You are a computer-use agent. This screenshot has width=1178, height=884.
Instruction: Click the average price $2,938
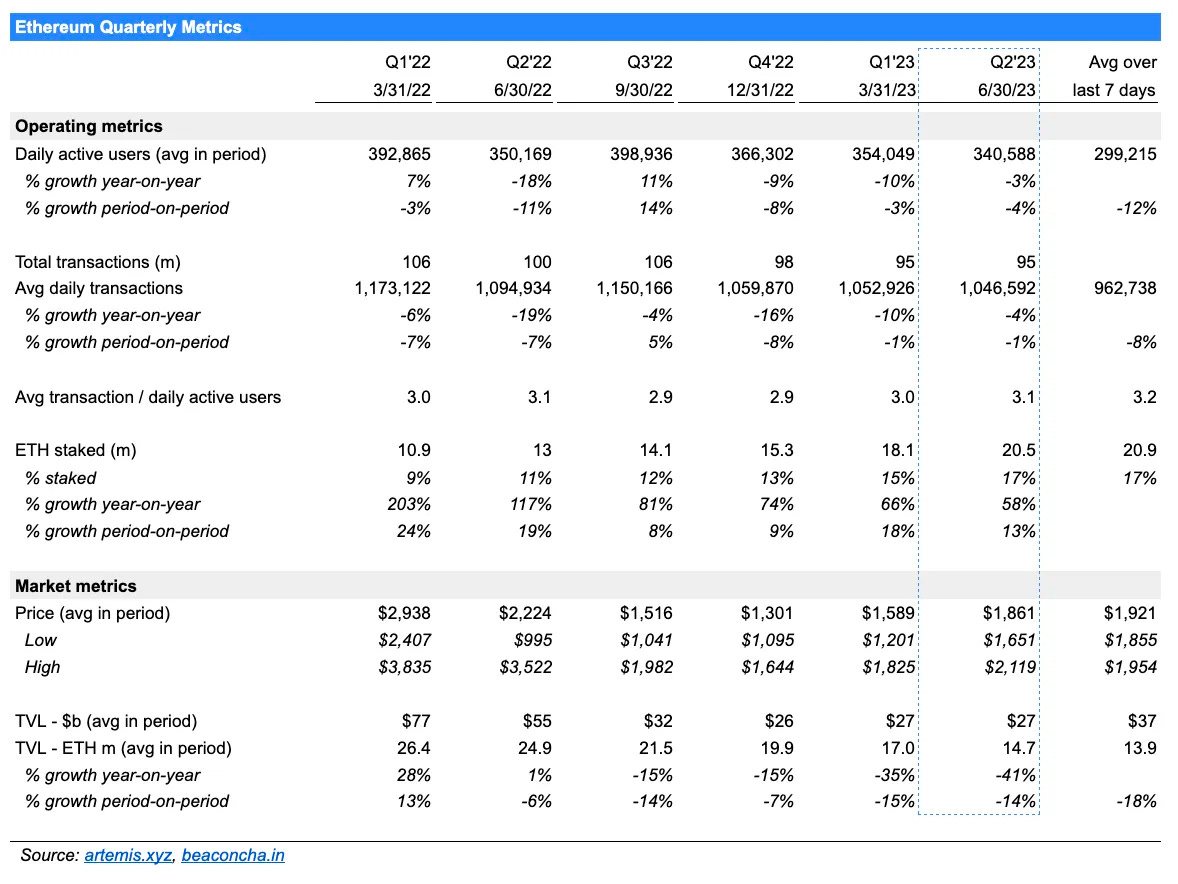tap(404, 614)
